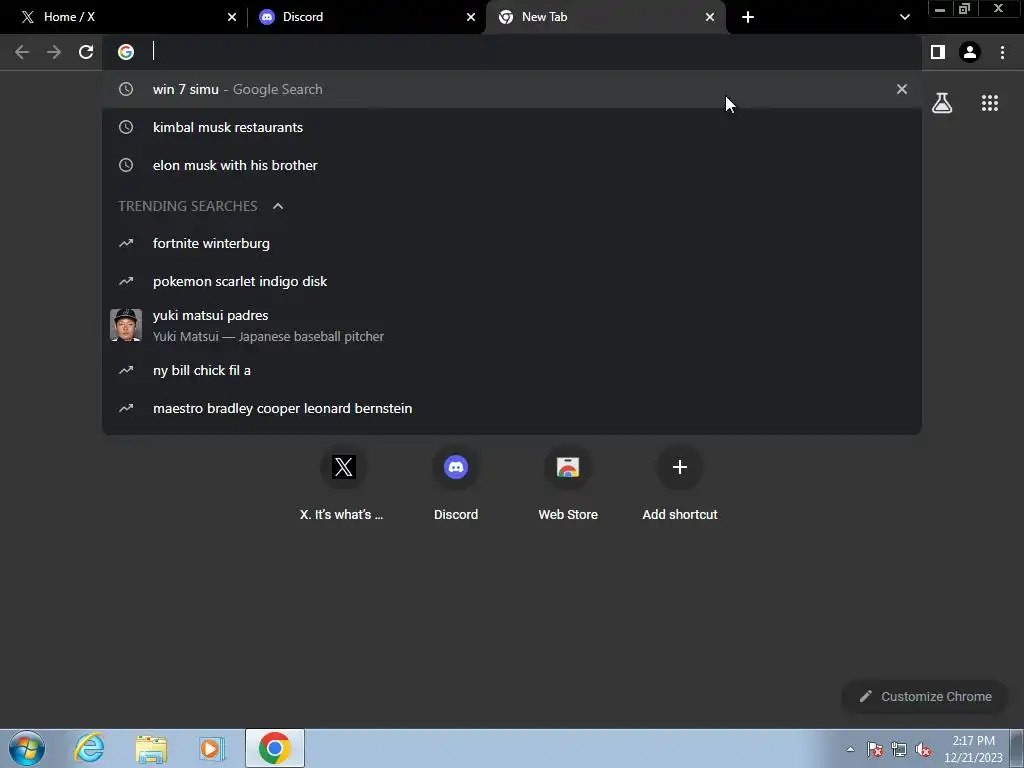Click the clock icon beside 'kimbal musk restaurants'

click(x=126, y=127)
